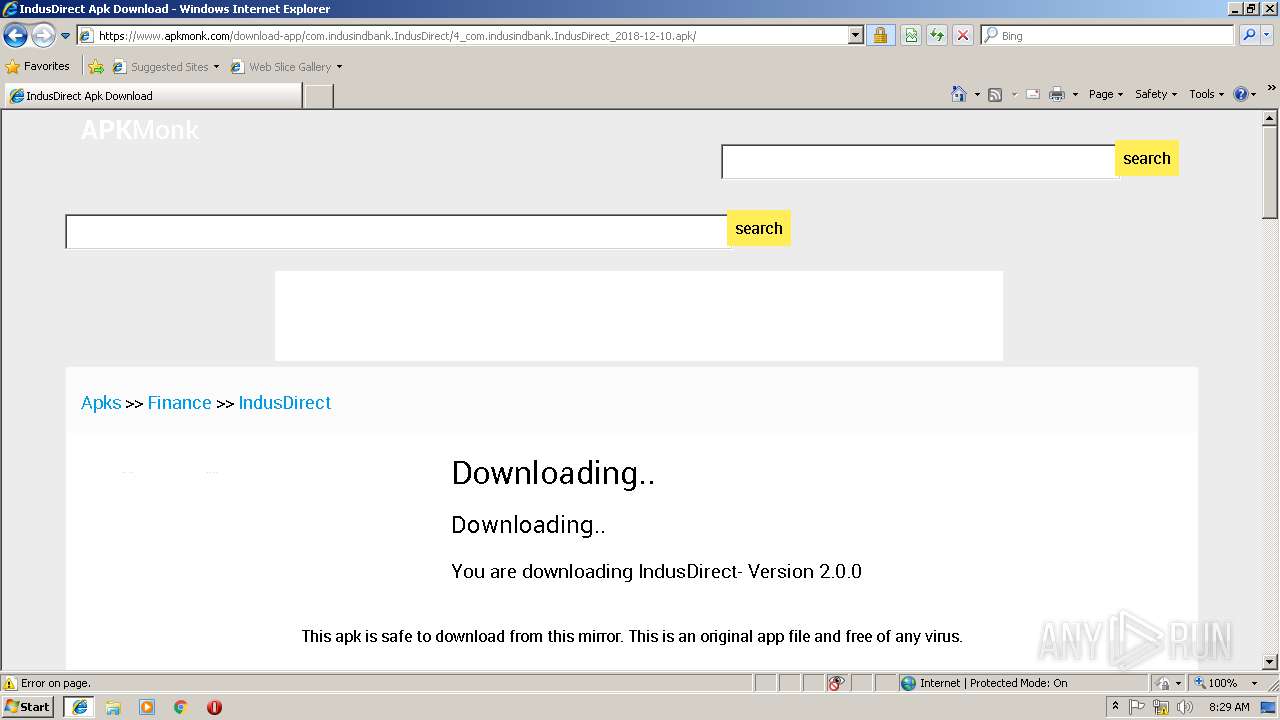Click the Error on page warning icon

pos(10,684)
